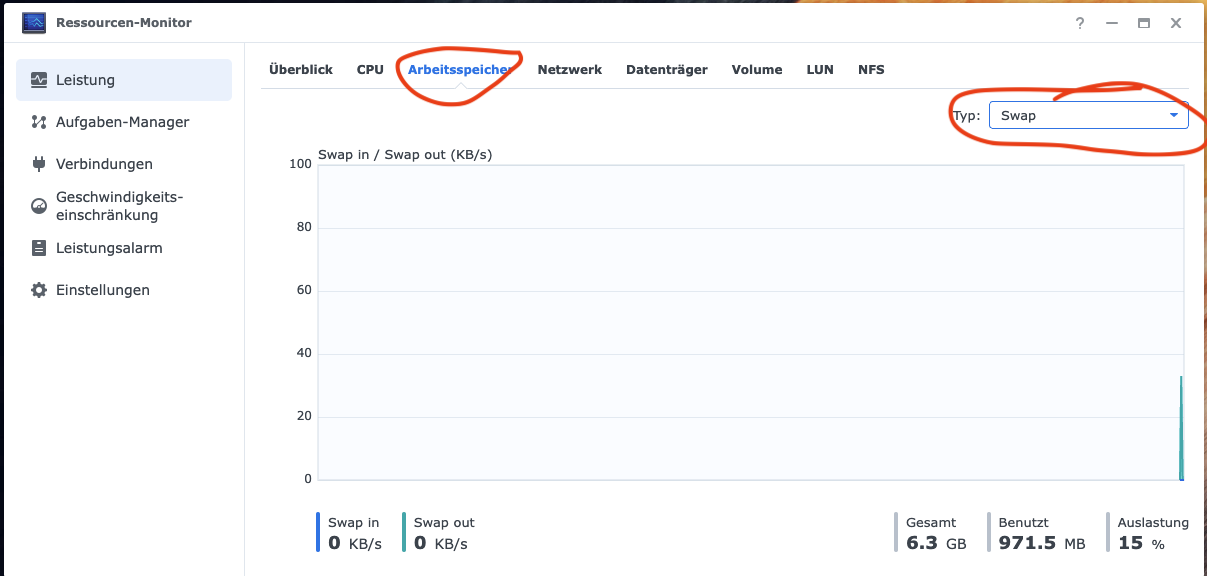This screenshot has height=576, width=1207.
Task: Open Leistungsalarm in sidebar
Action: click(x=124, y=248)
